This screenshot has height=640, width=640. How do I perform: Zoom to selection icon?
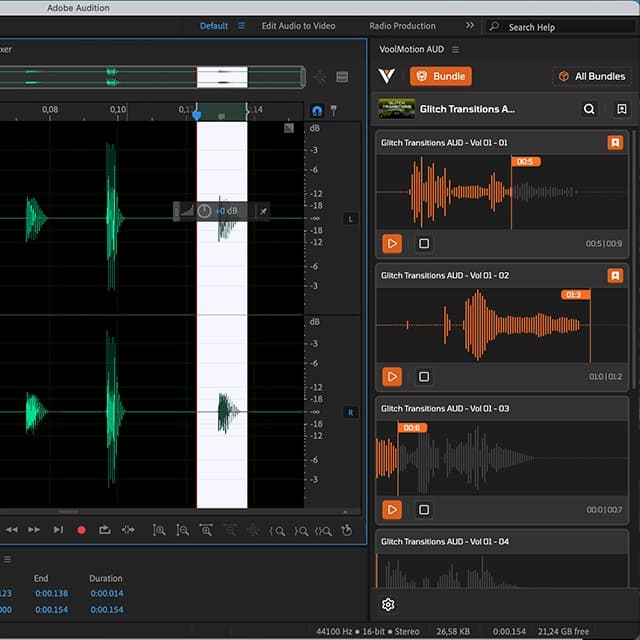coord(323,531)
